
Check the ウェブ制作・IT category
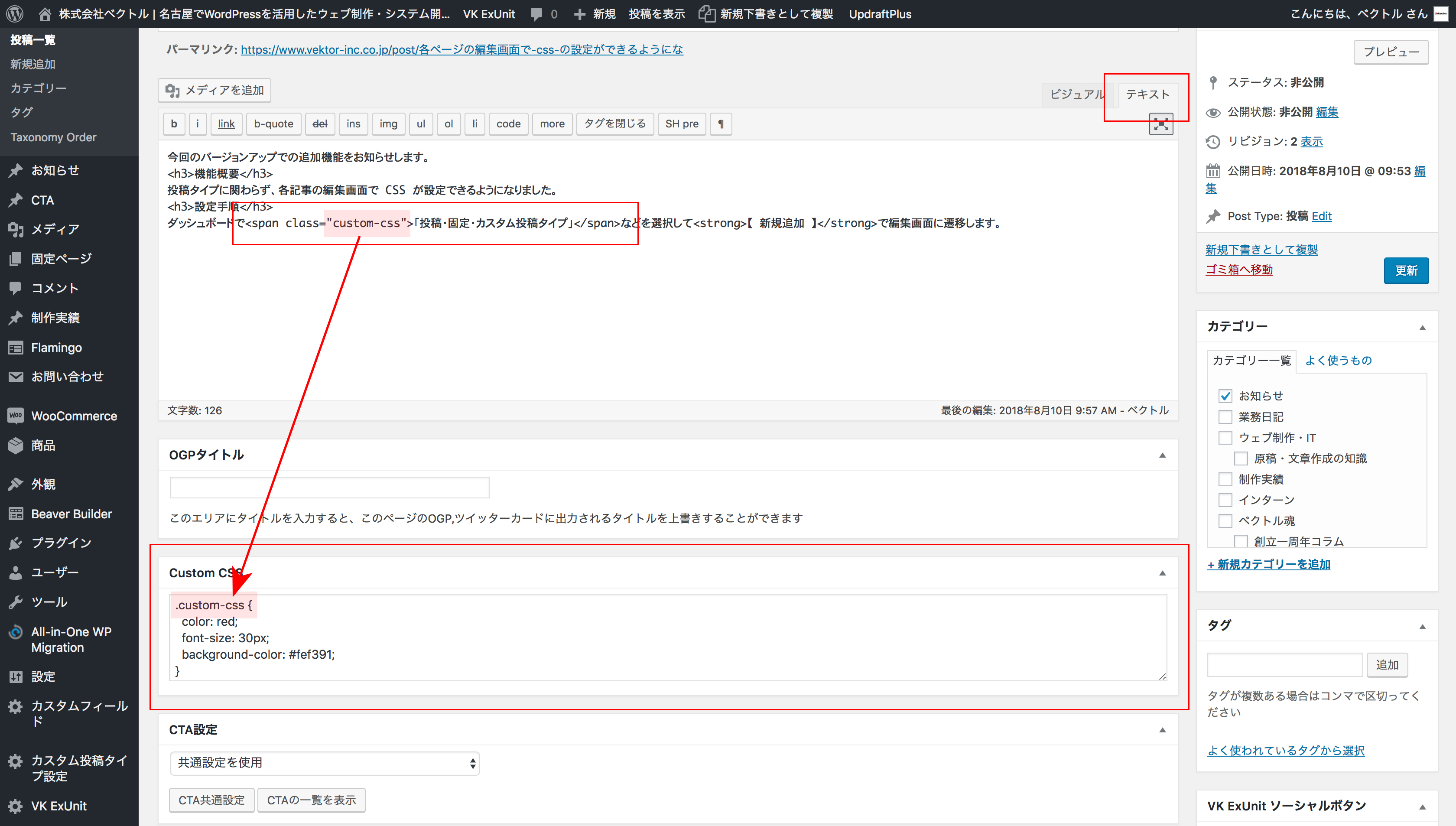click(1225, 437)
